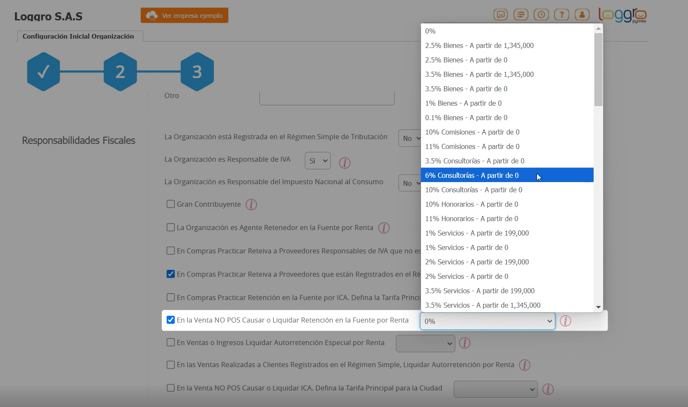Select 2.5% Bienes - A partir de 0
This screenshot has height=407, width=688.
click(x=507, y=60)
